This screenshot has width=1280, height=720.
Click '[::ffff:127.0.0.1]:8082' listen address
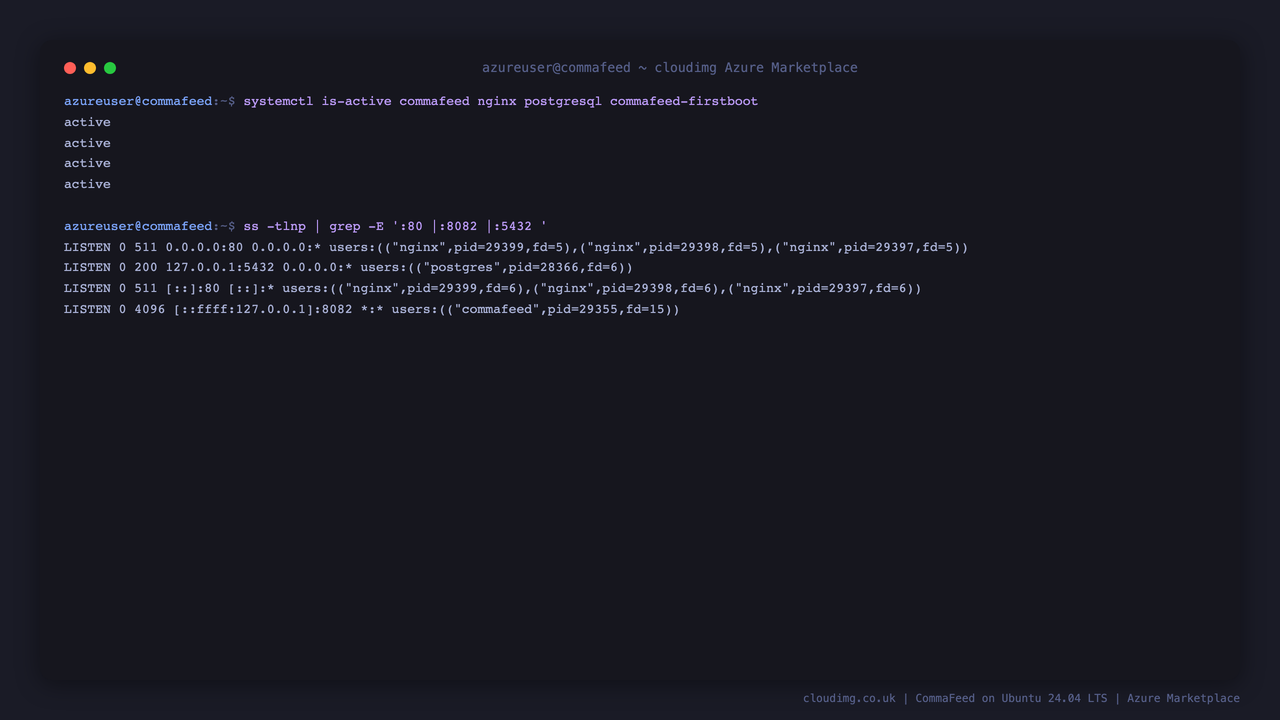click(263, 309)
